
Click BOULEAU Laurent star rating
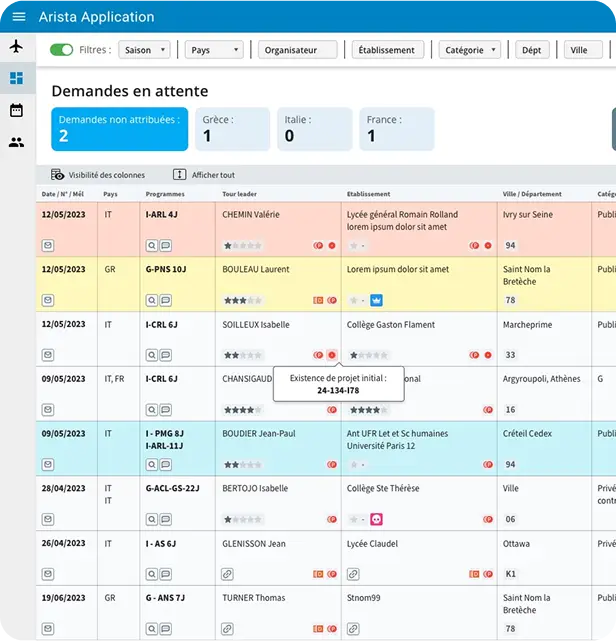click(x=242, y=300)
